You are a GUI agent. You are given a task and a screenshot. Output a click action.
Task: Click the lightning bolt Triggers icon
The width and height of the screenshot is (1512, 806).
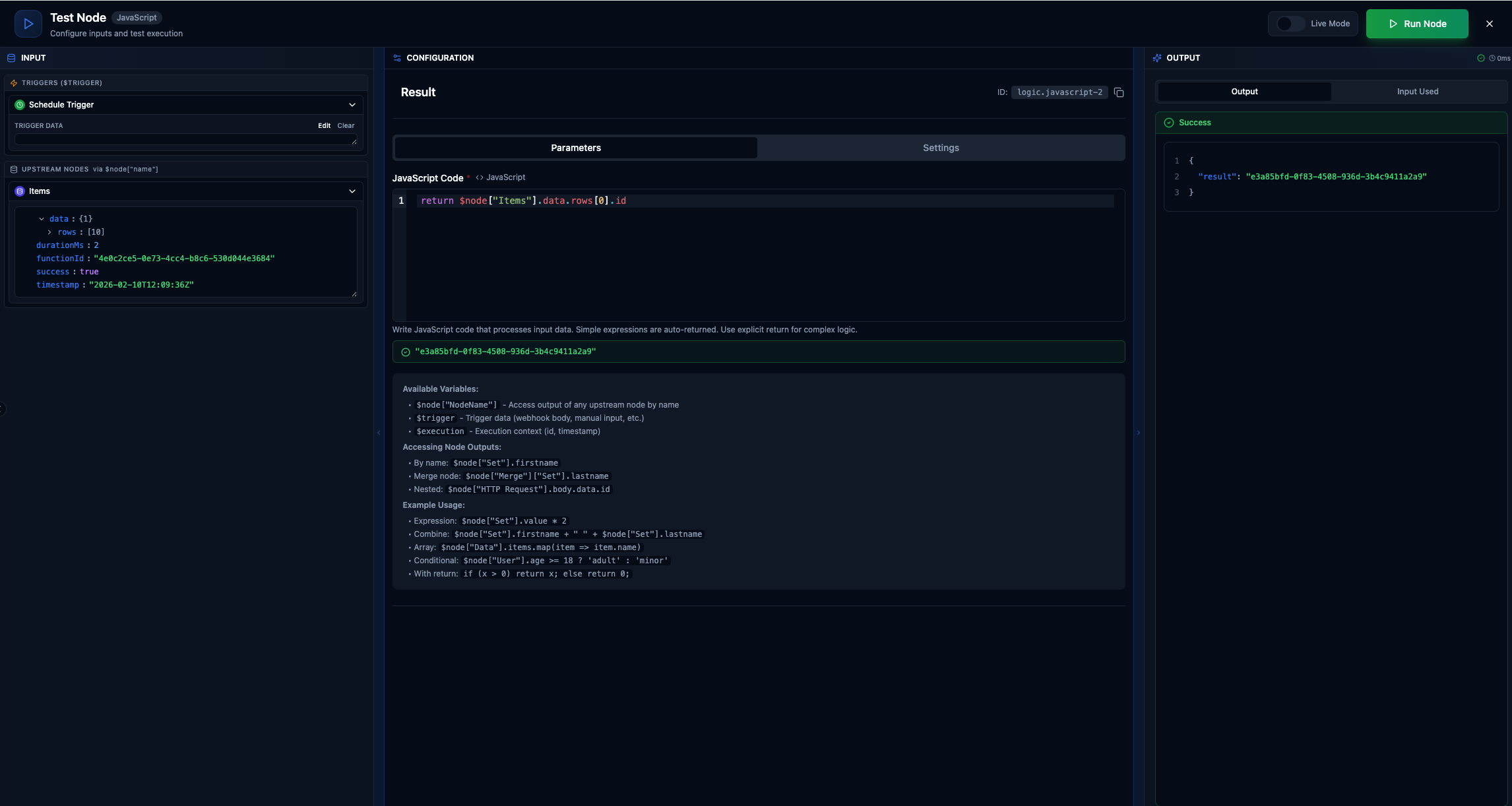tap(14, 83)
